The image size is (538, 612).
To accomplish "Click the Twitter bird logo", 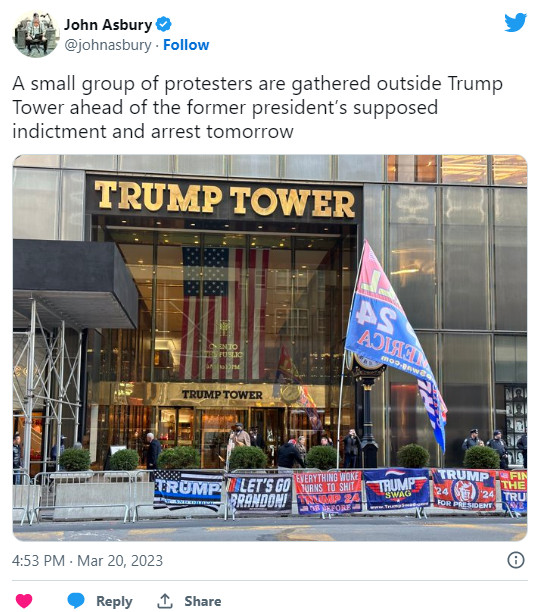I will click(515, 22).
